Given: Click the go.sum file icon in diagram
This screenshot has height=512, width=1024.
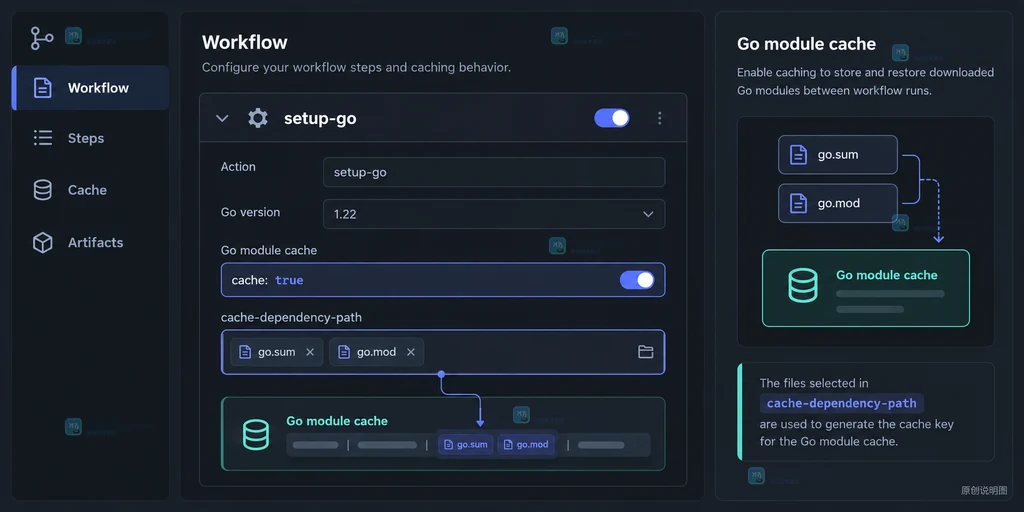Looking at the screenshot, I should 798,155.
